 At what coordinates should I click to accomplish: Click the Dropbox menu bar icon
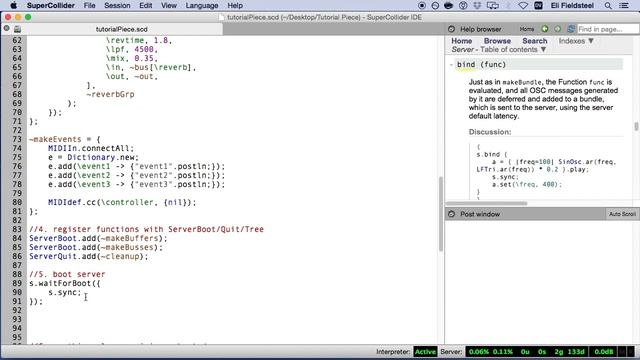tap(477, 5)
